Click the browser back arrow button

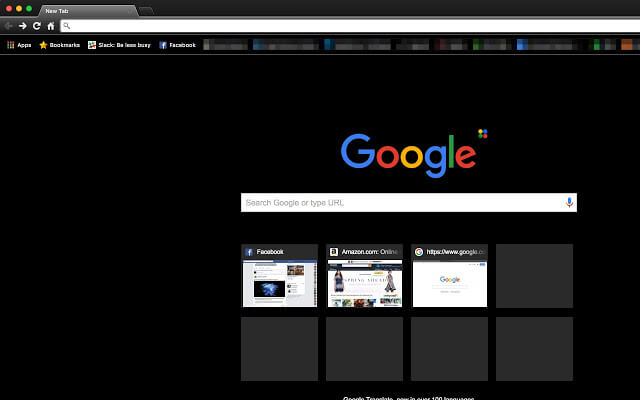(x=8, y=26)
